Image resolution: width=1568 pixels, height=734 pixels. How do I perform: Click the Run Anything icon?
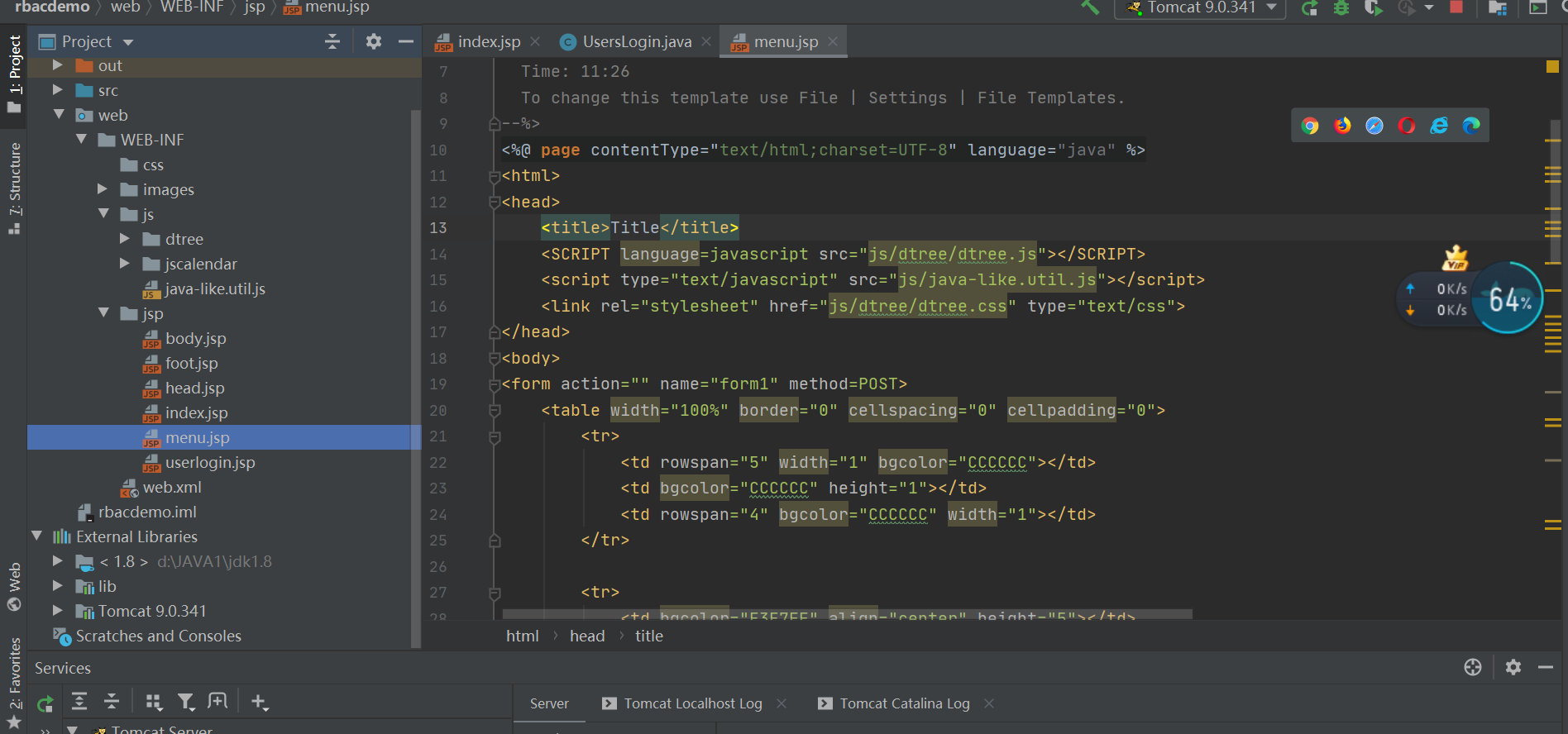click(1538, 7)
